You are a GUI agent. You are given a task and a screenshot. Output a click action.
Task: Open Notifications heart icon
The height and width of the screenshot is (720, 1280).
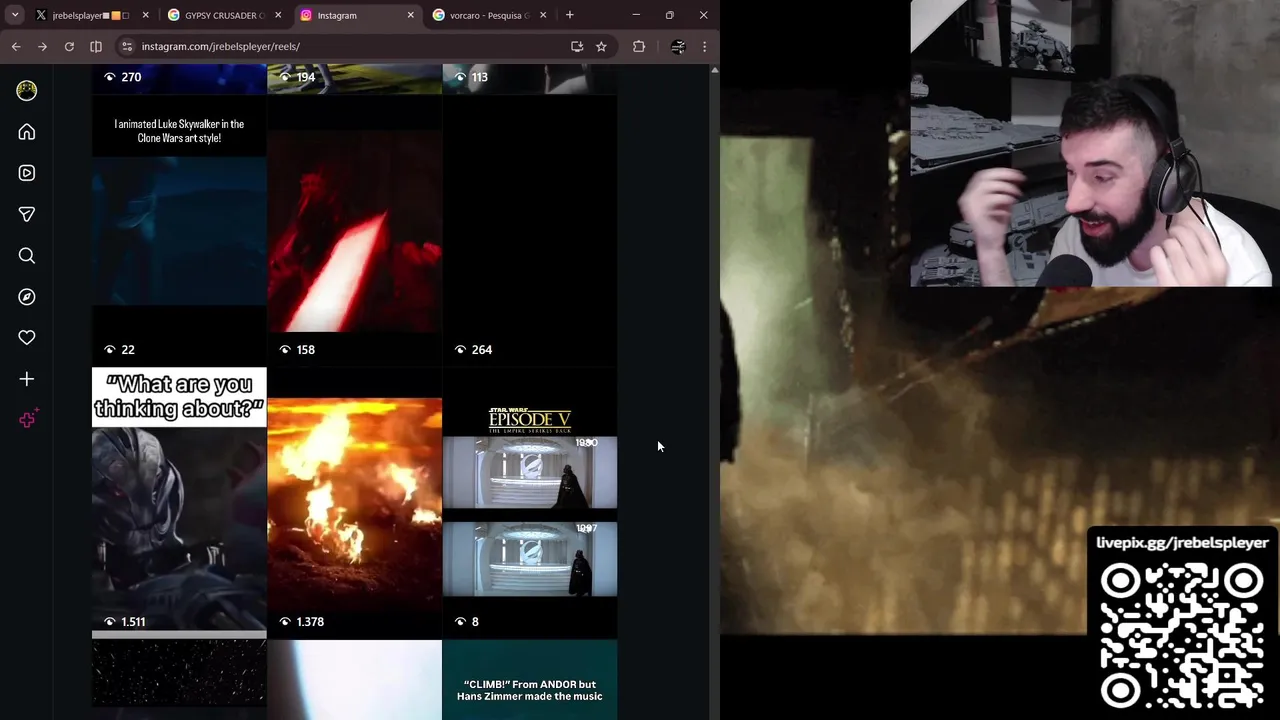pyautogui.click(x=27, y=338)
